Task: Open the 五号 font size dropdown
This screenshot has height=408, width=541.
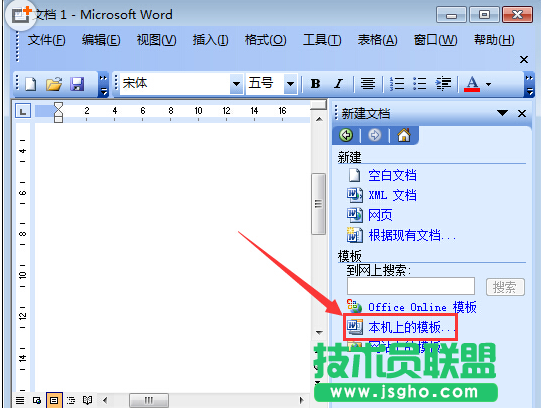Action: point(291,84)
